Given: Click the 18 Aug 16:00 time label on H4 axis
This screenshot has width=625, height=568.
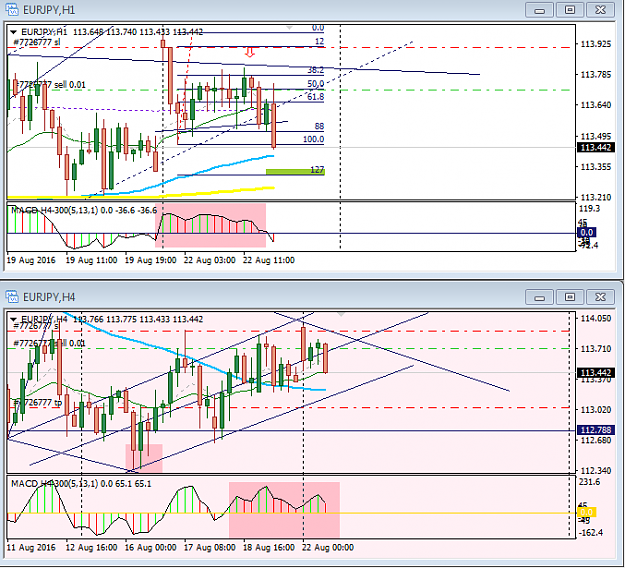Looking at the screenshot, I should pyautogui.click(x=269, y=548).
